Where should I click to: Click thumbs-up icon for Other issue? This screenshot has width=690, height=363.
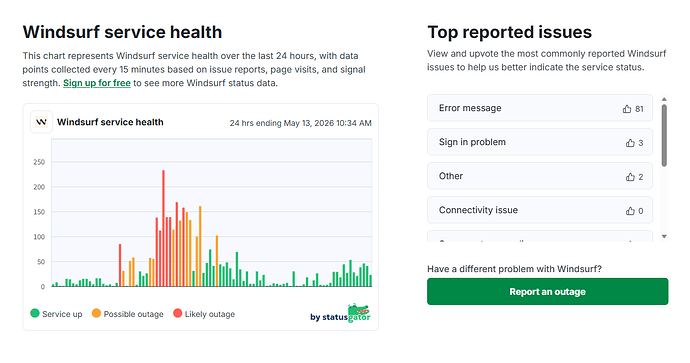630,177
